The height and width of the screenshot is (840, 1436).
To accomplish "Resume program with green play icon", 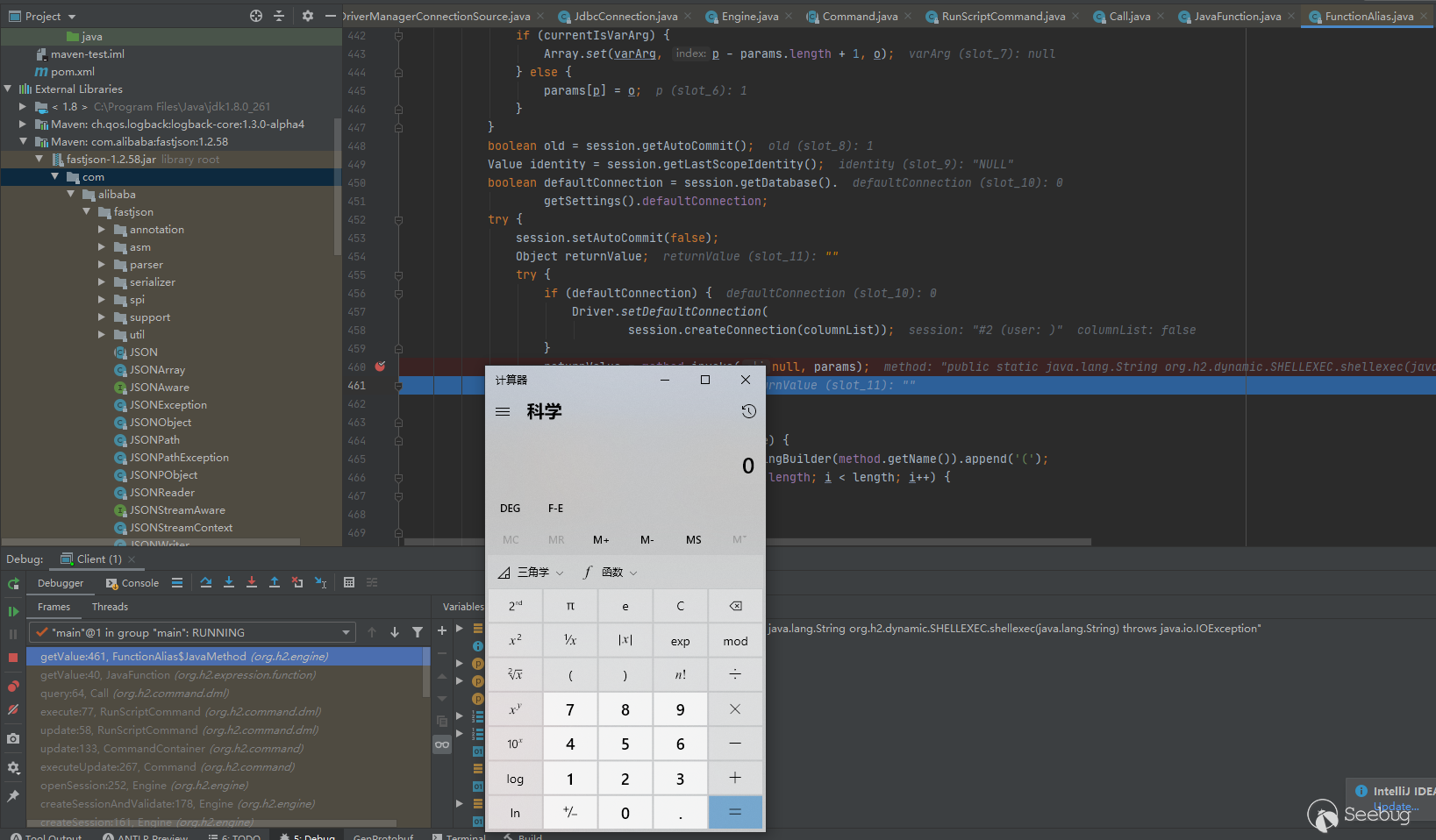I will pos(13,611).
